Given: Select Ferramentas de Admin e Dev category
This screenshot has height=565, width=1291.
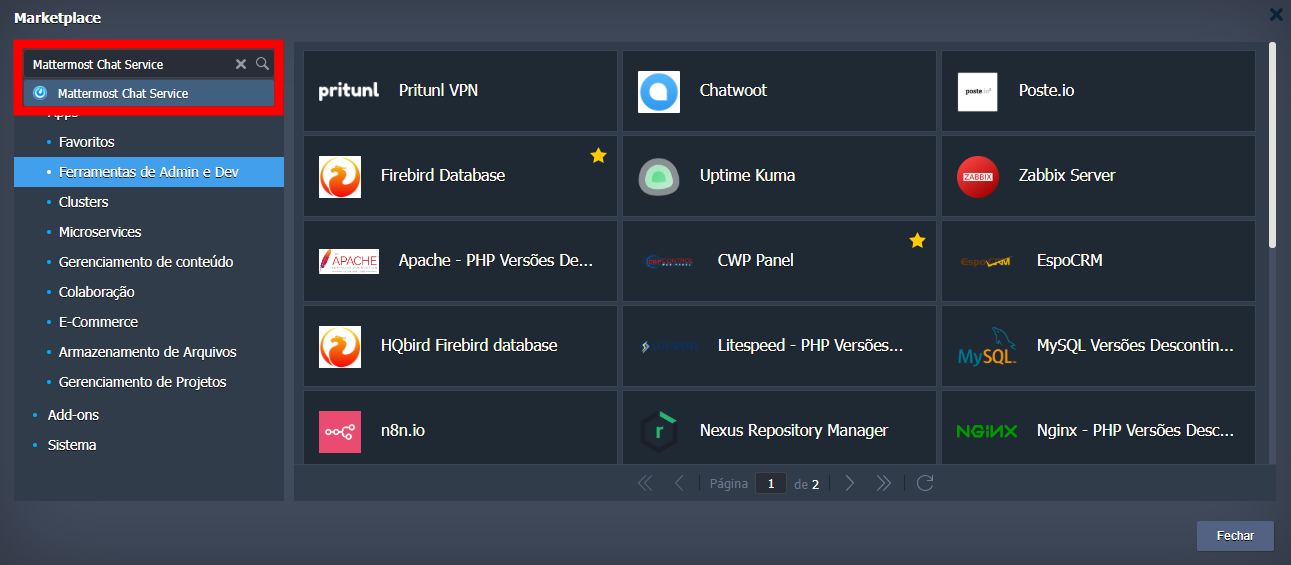Looking at the screenshot, I should point(149,172).
